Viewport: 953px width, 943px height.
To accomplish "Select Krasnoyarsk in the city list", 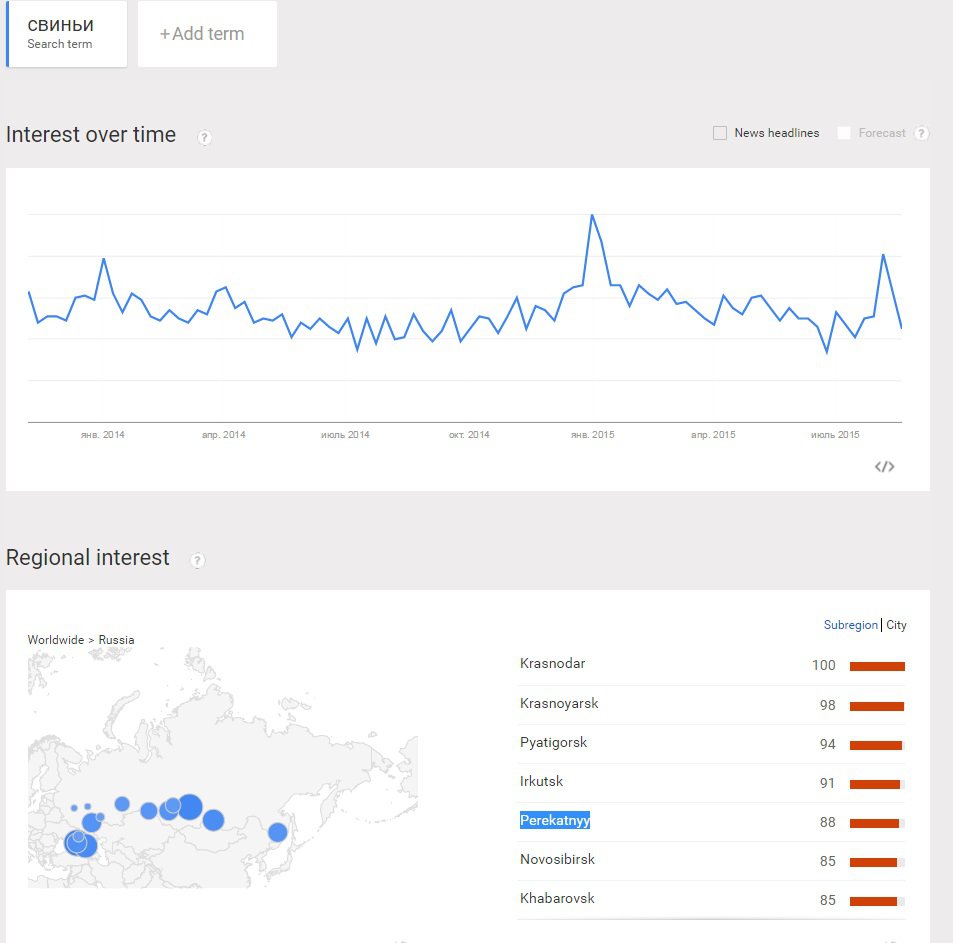I will coord(559,703).
